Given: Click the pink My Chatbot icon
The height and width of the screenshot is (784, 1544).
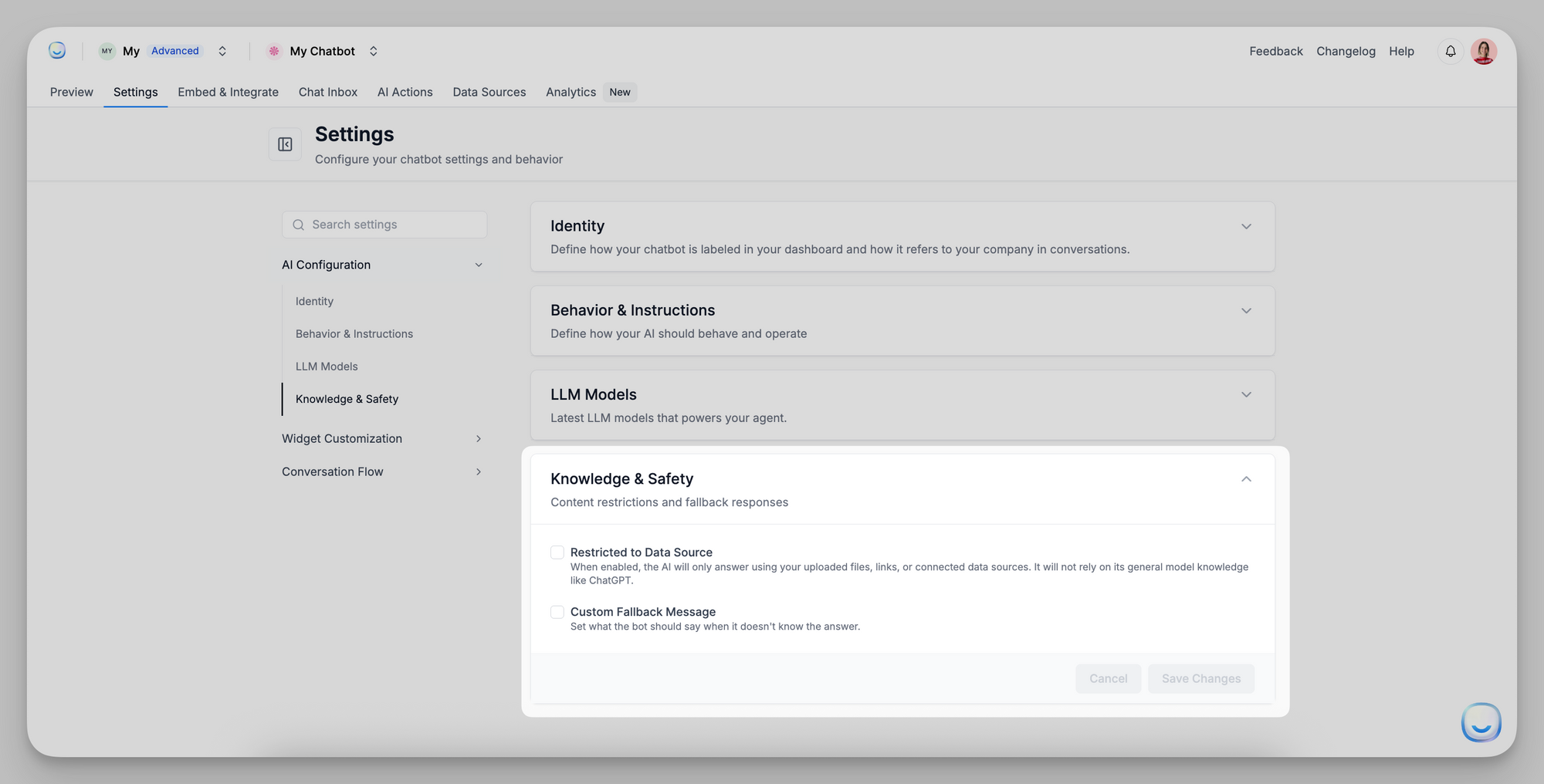Looking at the screenshot, I should 274,51.
